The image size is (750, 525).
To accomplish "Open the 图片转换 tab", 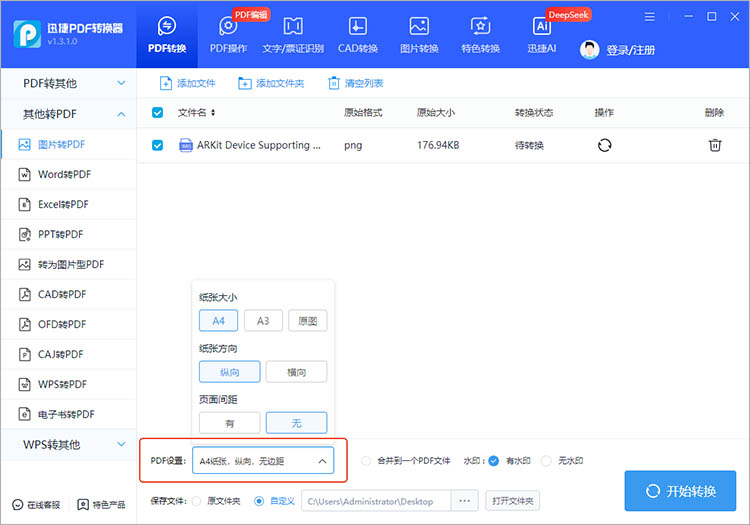I will (419, 35).
